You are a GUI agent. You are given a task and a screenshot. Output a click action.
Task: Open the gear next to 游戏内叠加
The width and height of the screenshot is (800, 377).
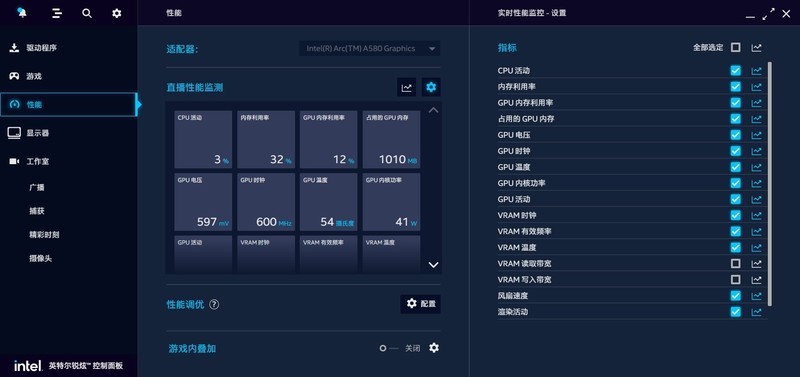[434, 348]
